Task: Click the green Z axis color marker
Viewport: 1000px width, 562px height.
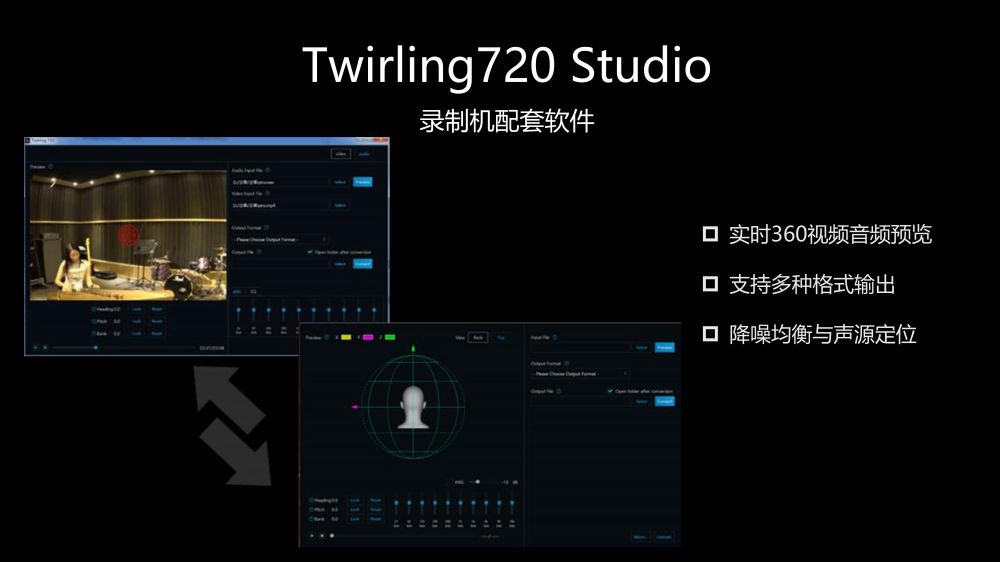Action: pyautogui.click(x=390, y=338)
